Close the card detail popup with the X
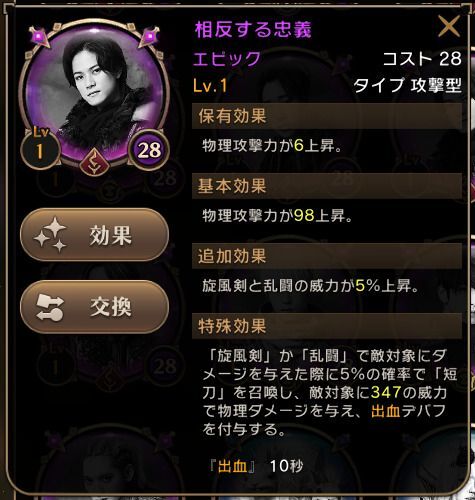This screenshot has height=500, width=475. 449,26
